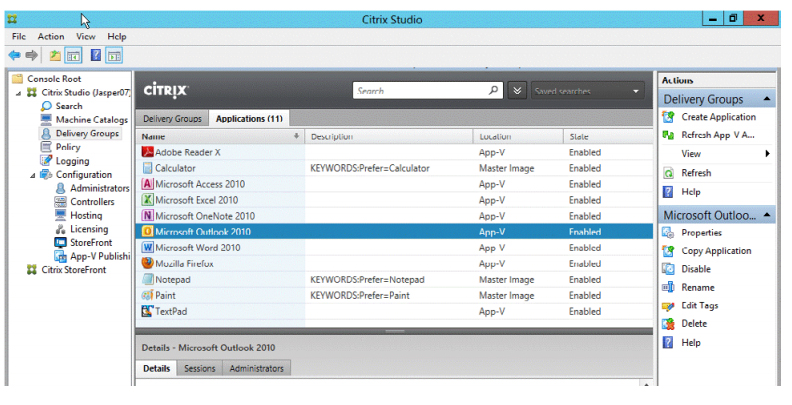
Task: Select StoreFront under Configuration
Action: click(91, 242)
